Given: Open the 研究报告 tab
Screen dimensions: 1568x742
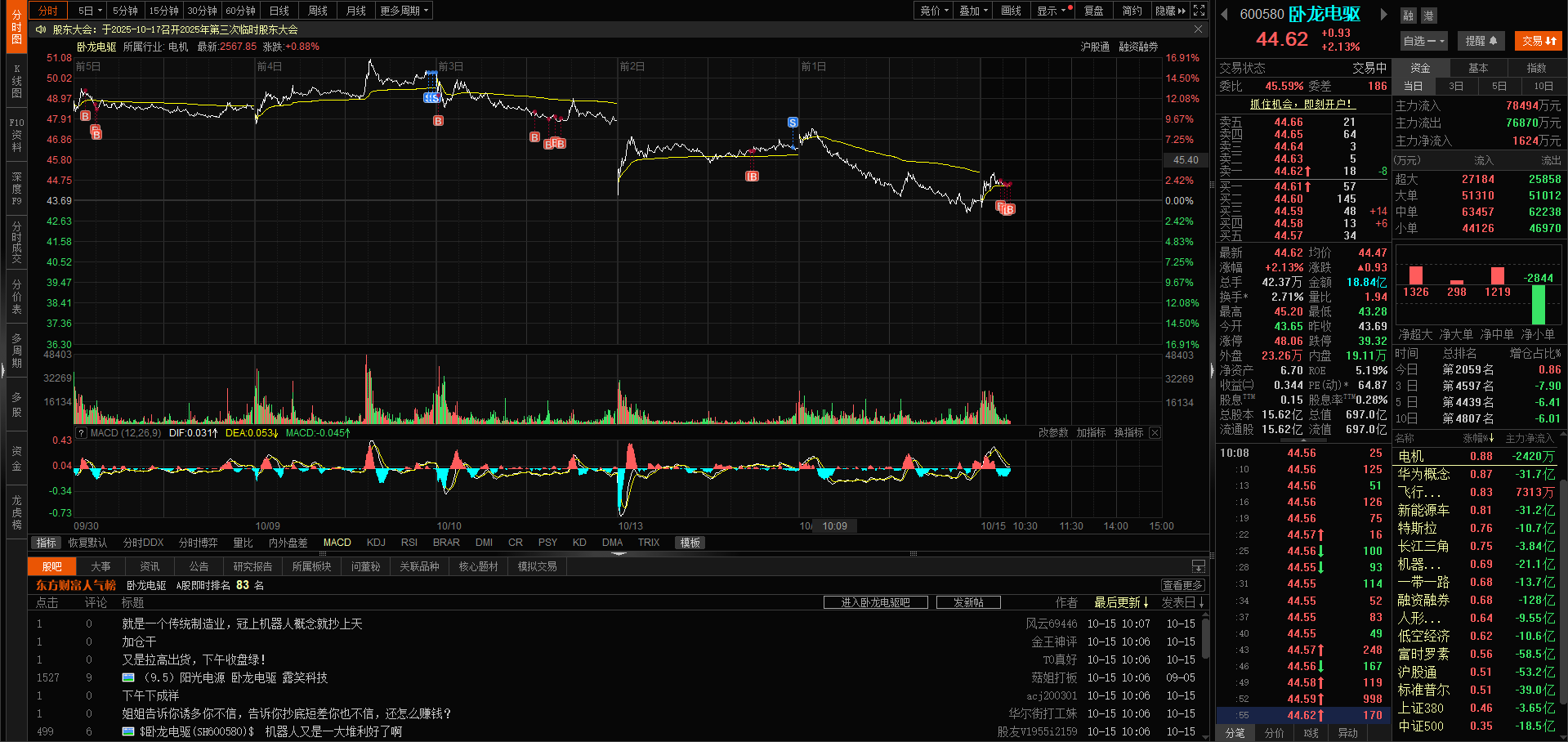Looking at the screenshot, I should (x=252, y=566).
